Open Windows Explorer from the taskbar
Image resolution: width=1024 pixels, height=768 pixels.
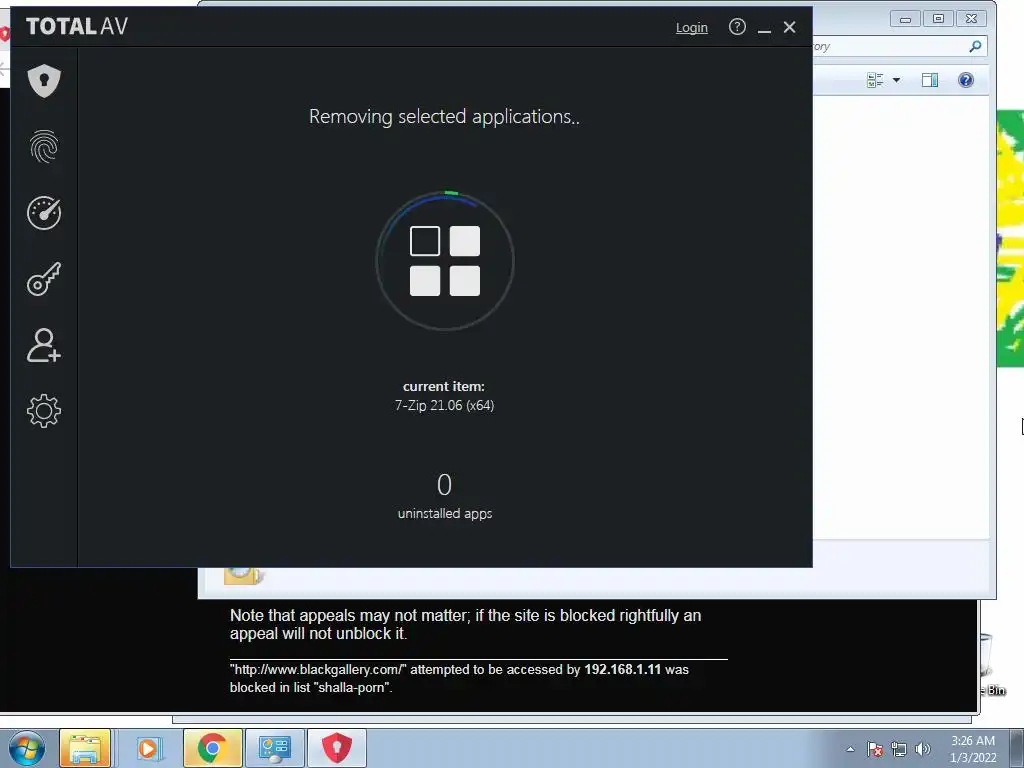point(85,748)
